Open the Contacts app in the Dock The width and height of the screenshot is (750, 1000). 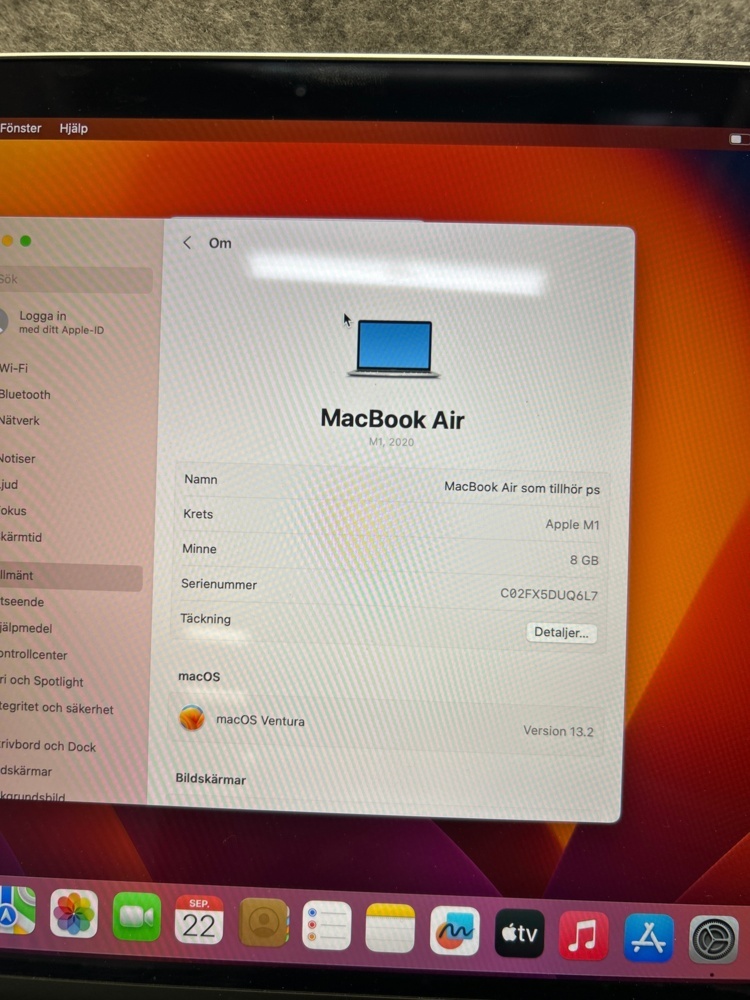[x=263, y=922]
